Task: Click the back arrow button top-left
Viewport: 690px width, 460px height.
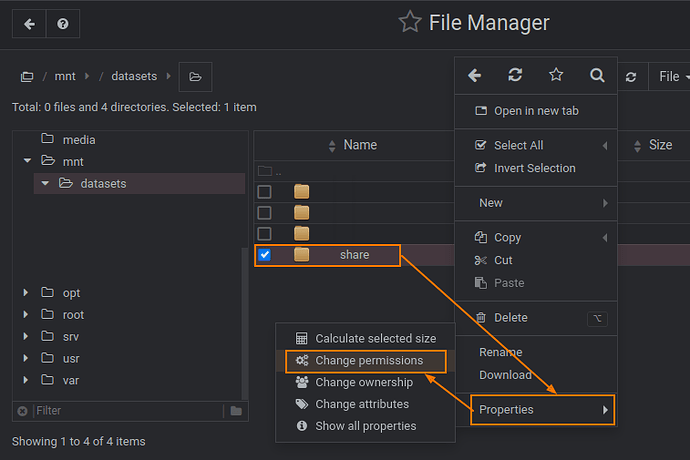Action: tap(29, 24)
